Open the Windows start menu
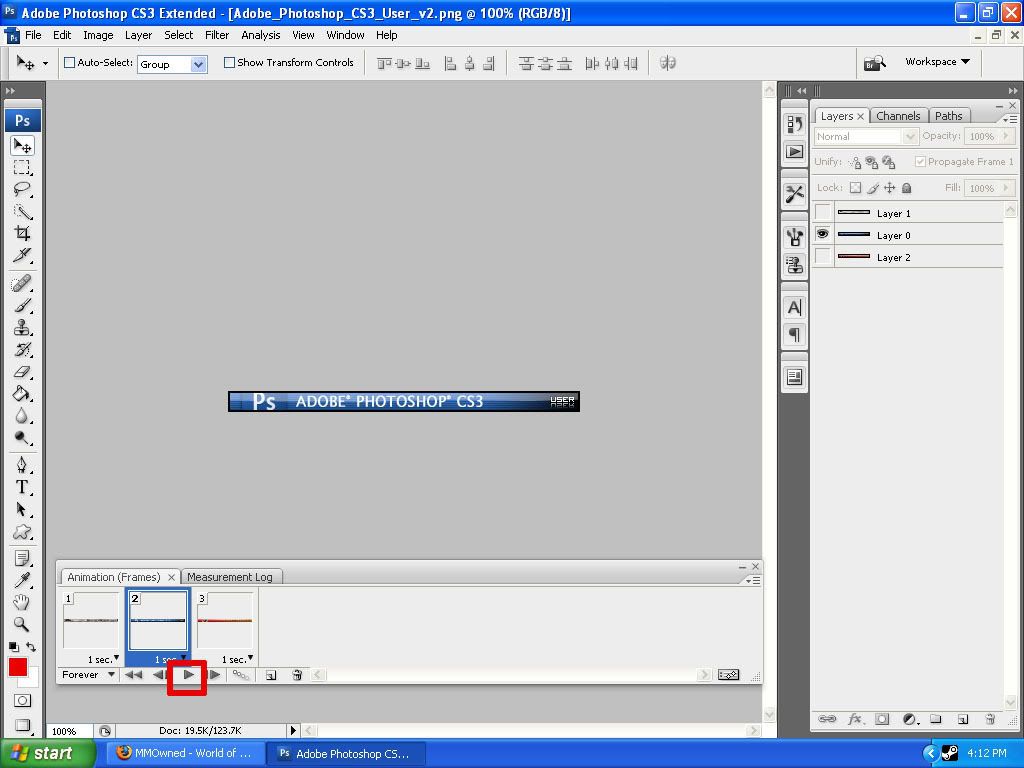Image resolution: width=1024 pixels, height=768 pixels. coord(46,754)
